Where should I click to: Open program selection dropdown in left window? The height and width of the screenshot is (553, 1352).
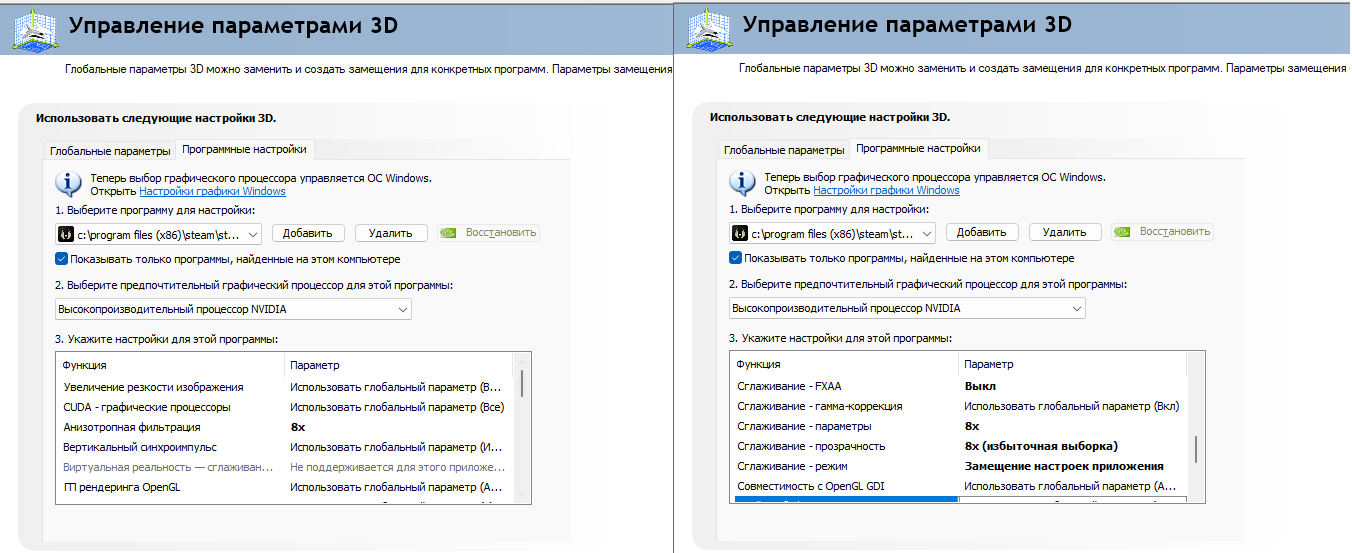159,233
